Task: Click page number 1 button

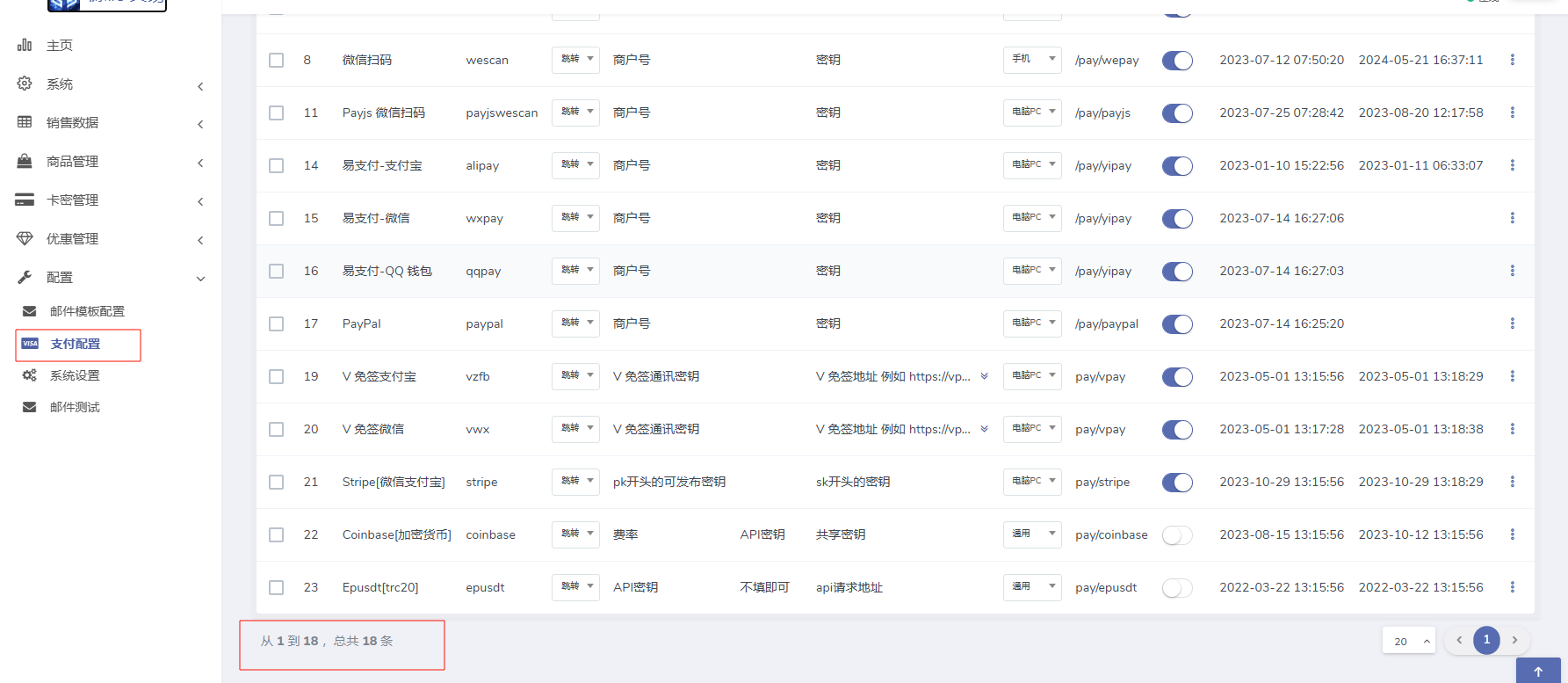Action: pos(1486,640)
